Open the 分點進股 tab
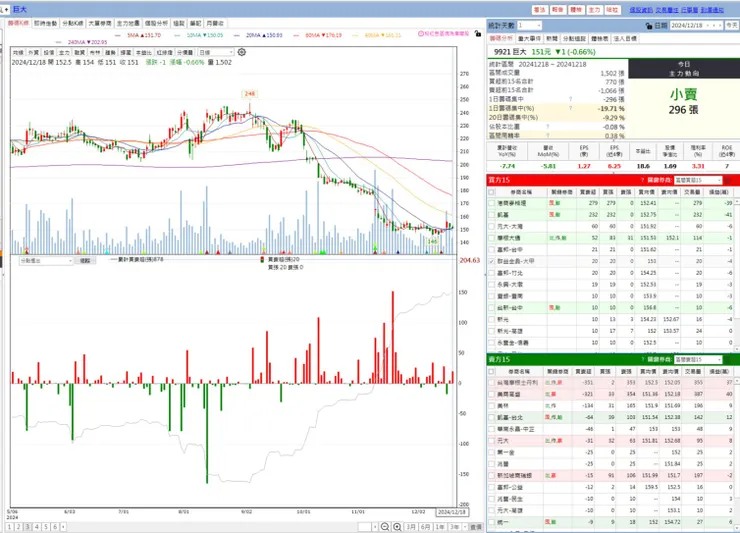The height and width of the screenshot is (533, 740). [x=574, y=38]
